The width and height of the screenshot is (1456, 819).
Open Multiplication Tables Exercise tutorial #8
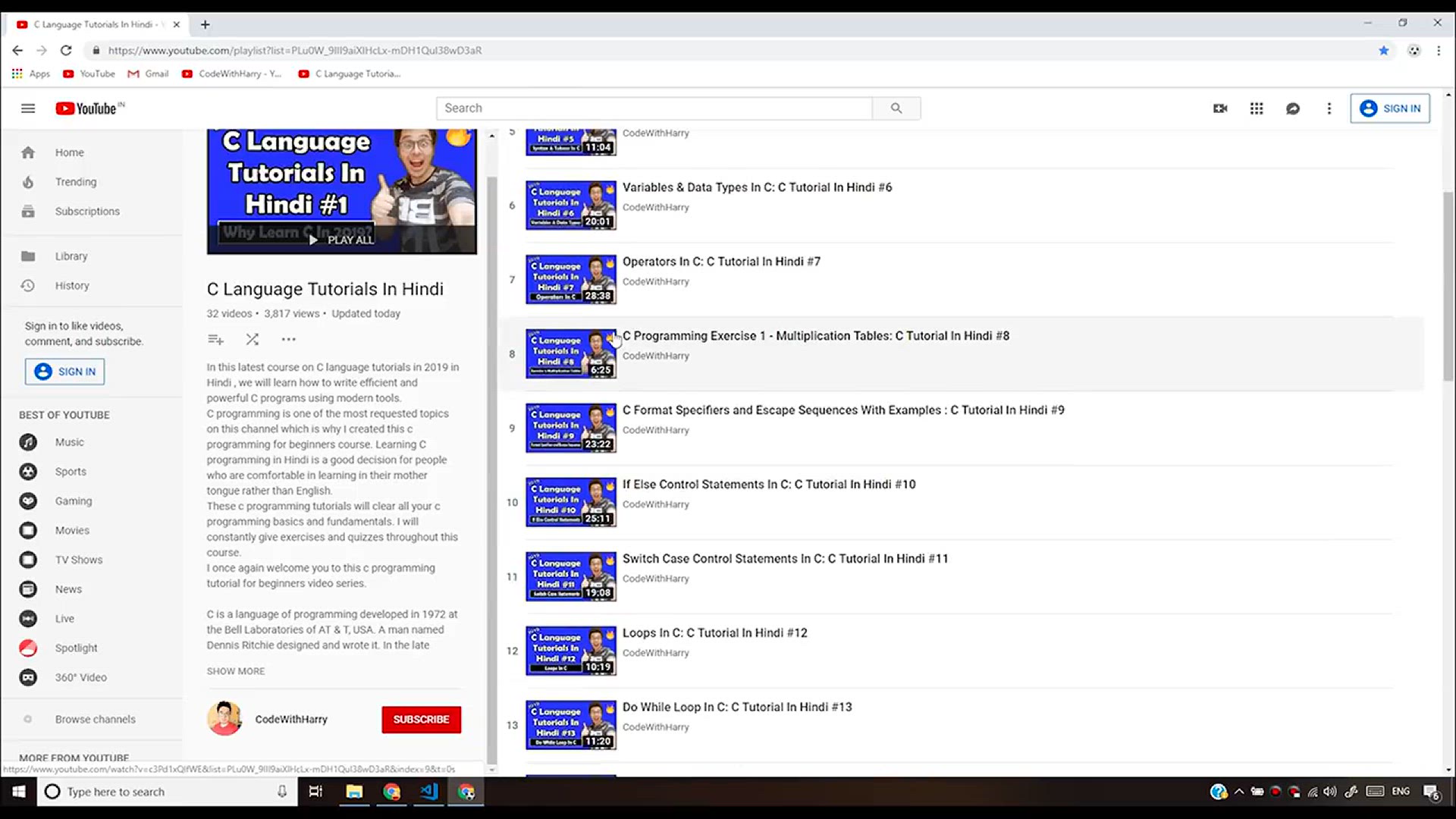[816, 336]
